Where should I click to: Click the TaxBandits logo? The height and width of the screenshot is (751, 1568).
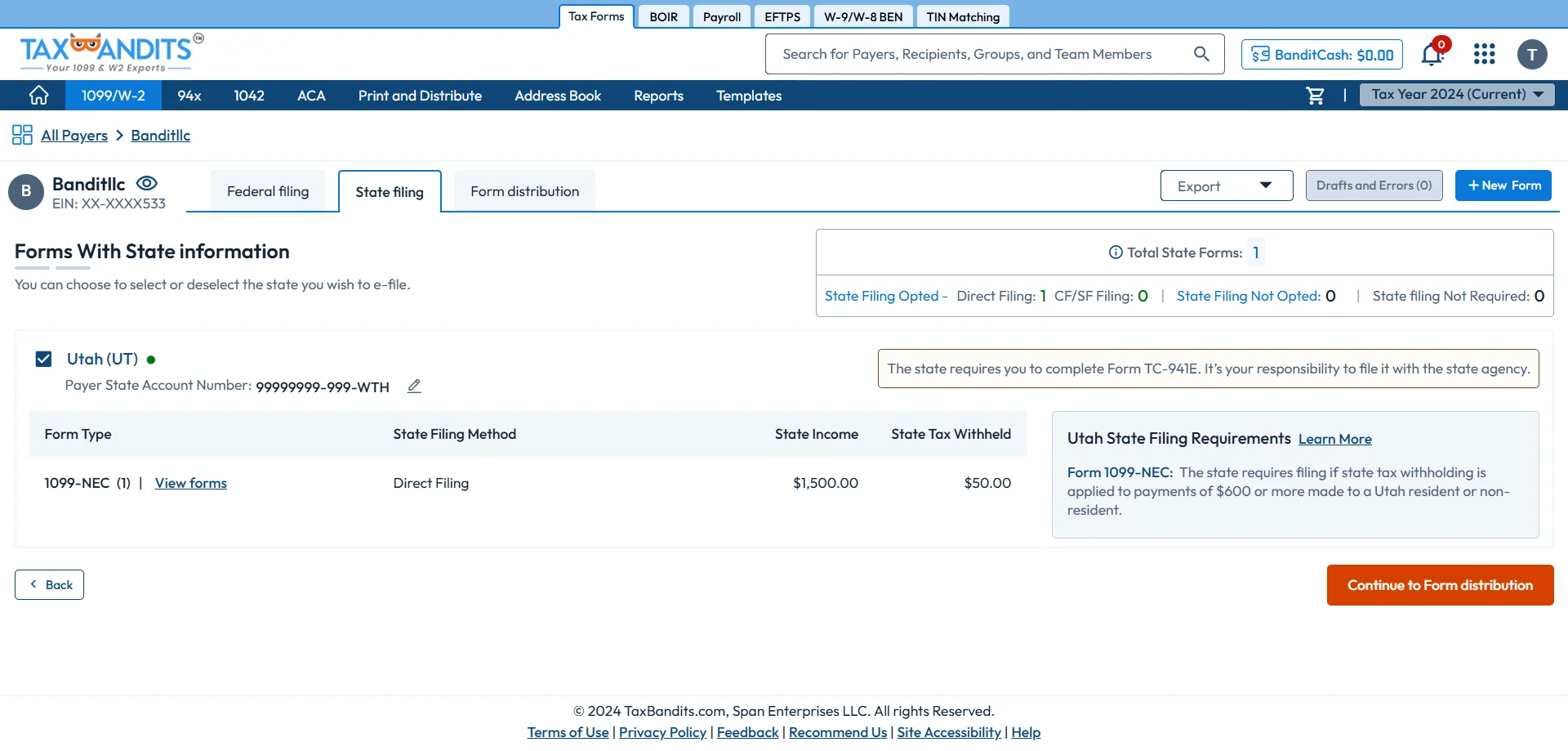coord(112,53)
